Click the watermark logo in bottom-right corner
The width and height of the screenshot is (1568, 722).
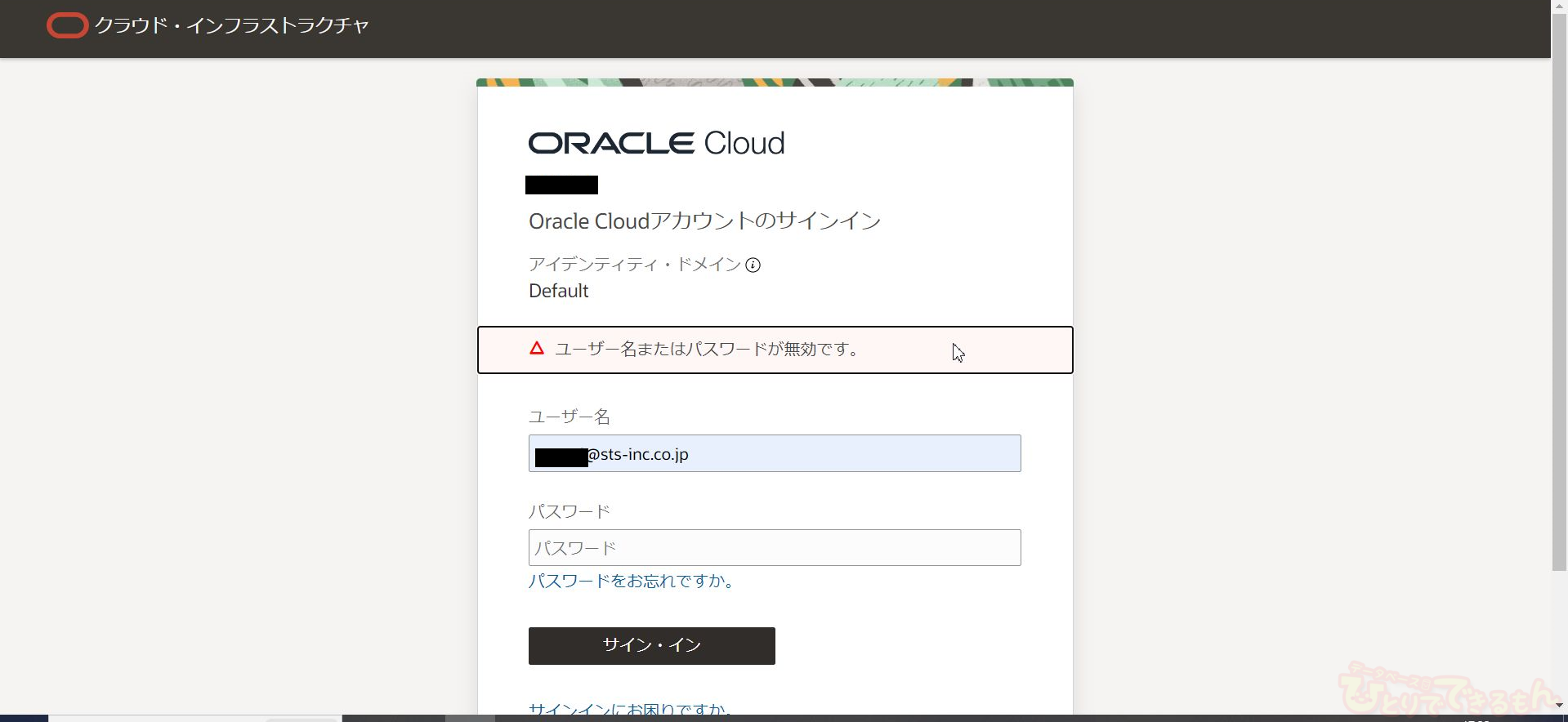tap(1446, 690)
